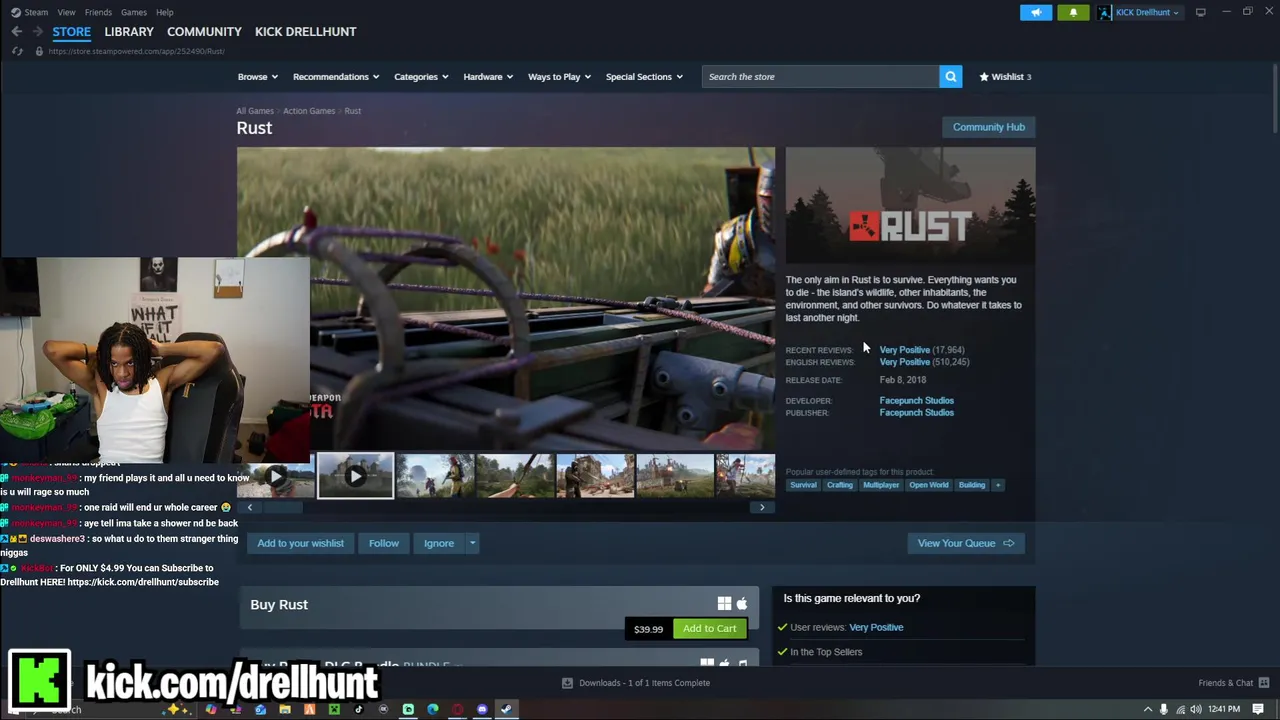The width and height of the screenshot is (1280, 720).
Task: Expand more tags with plus button
Action: (997, 485)
